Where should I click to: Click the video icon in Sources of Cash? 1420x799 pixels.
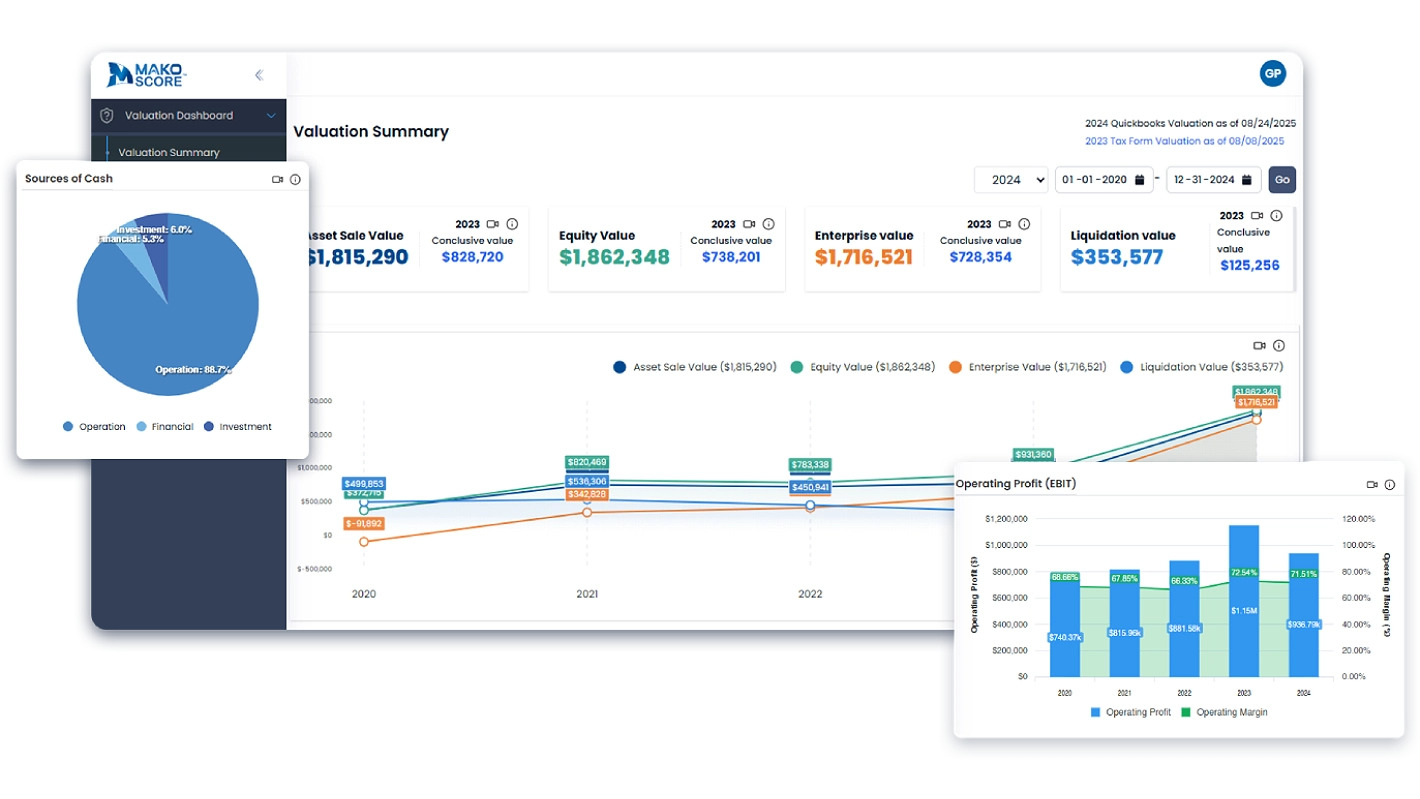coord(277,180)
